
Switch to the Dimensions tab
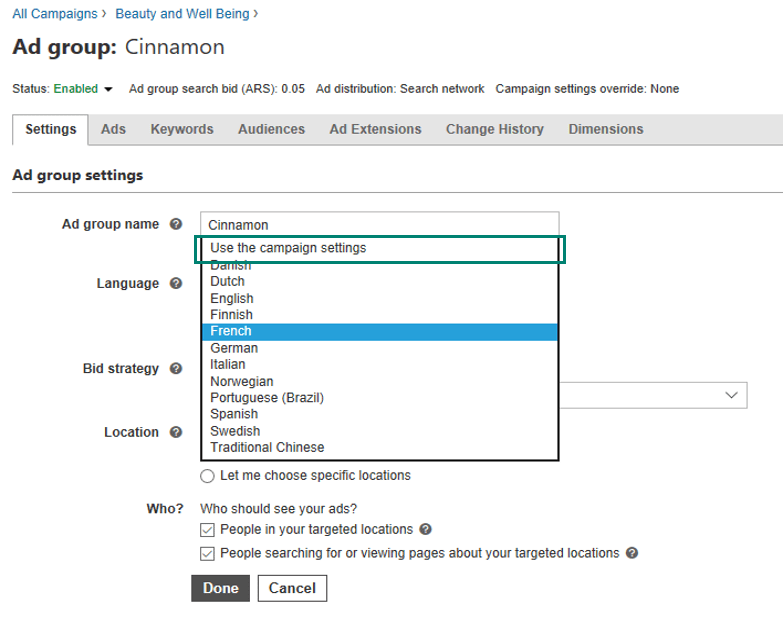[606, 130]
